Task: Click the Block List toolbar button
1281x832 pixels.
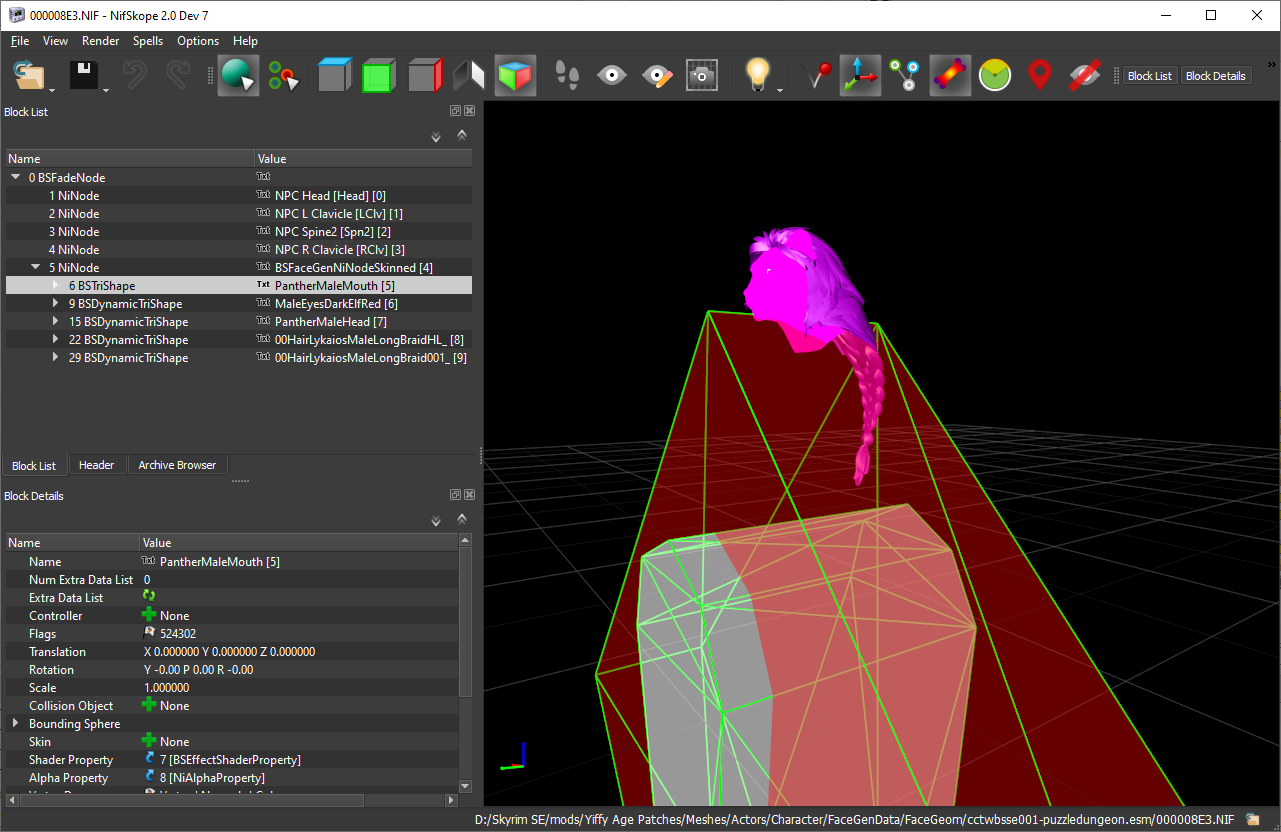Action: [x=1150, y=76]
